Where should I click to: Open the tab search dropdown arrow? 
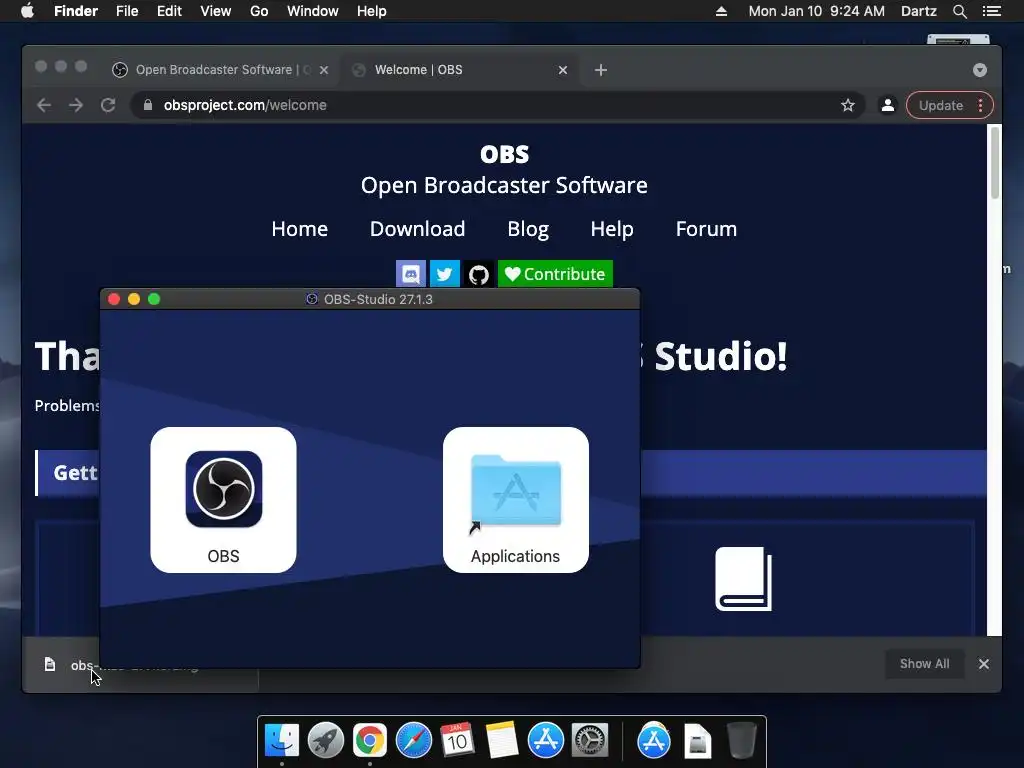click(980, 70)
